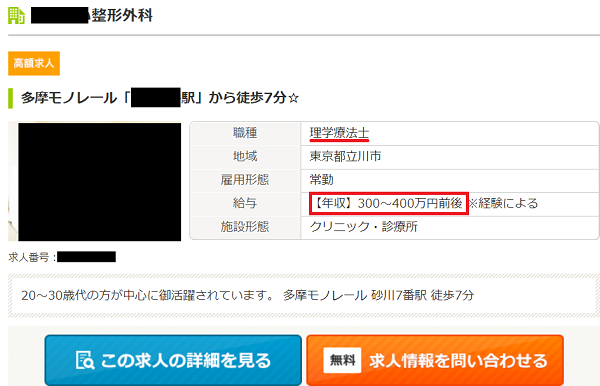Click the クリニック・診療所 facility value
Viewport: 600px width, 386px height.
364,227
